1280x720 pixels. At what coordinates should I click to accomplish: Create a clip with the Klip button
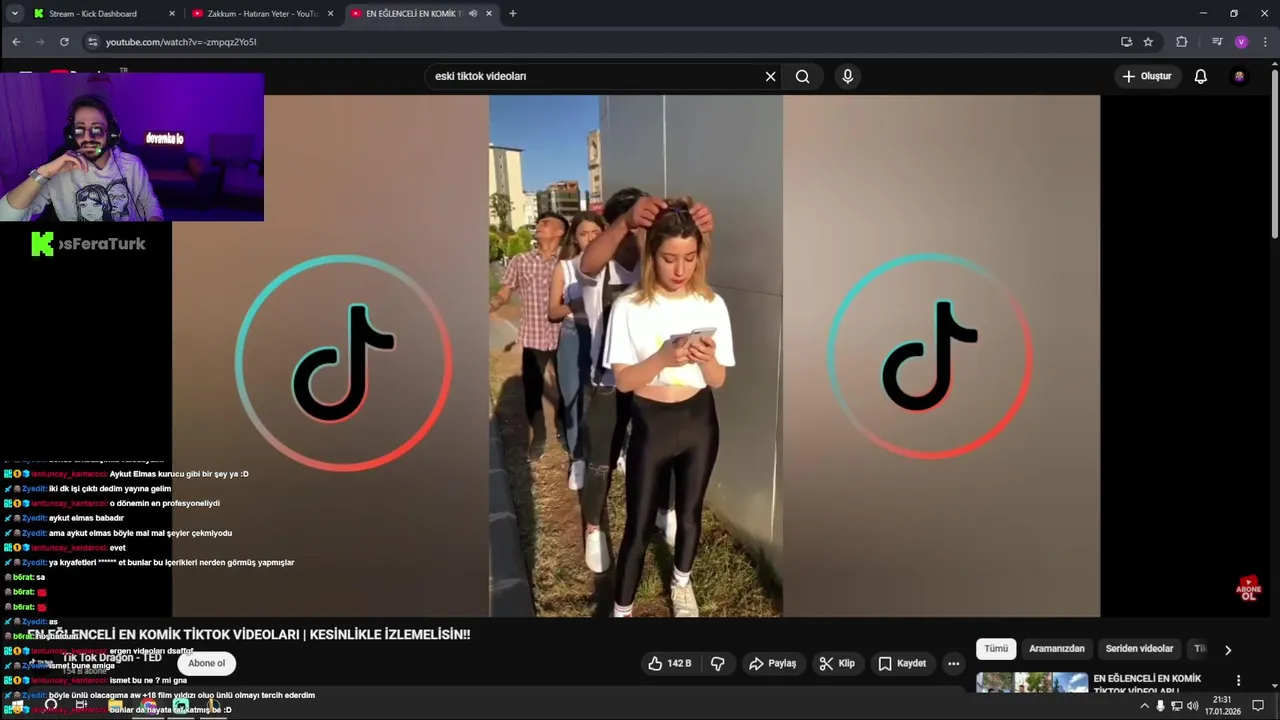pyautogui.click(x=837, y=663)
